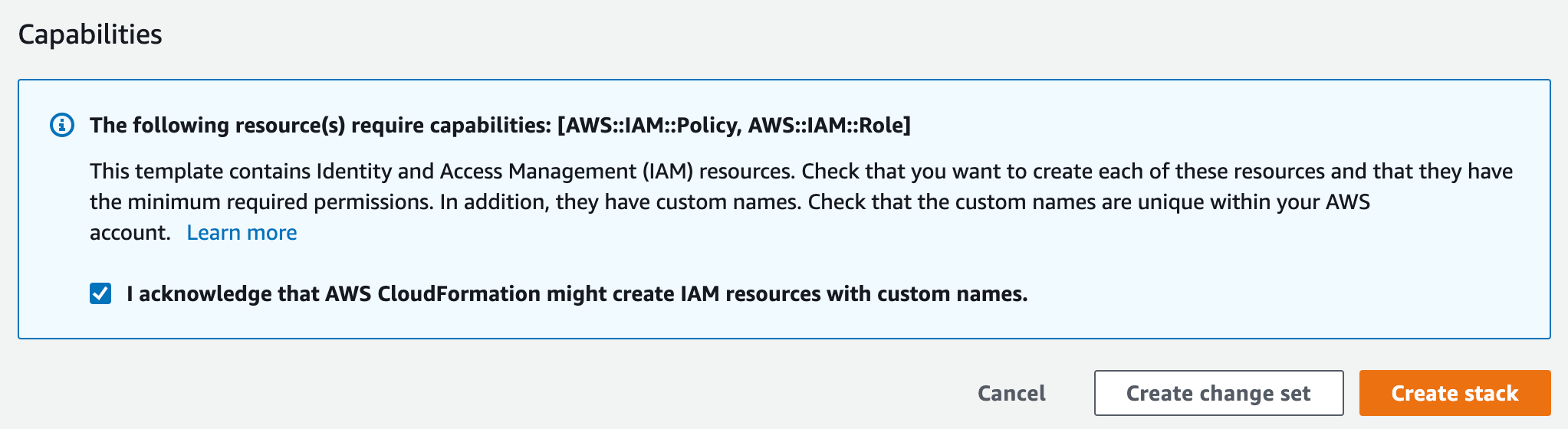Click the AWS::IAM::Role text in the alert title

[x=827, y=125]
